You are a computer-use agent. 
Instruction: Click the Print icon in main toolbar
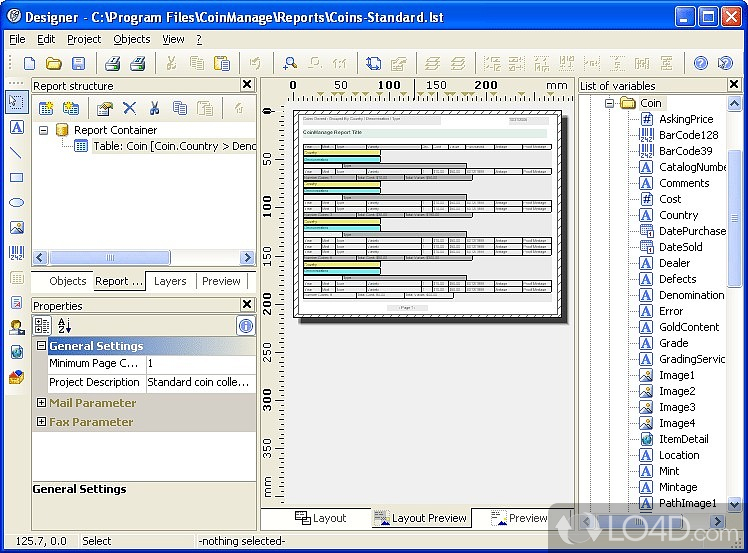[113, 63]
